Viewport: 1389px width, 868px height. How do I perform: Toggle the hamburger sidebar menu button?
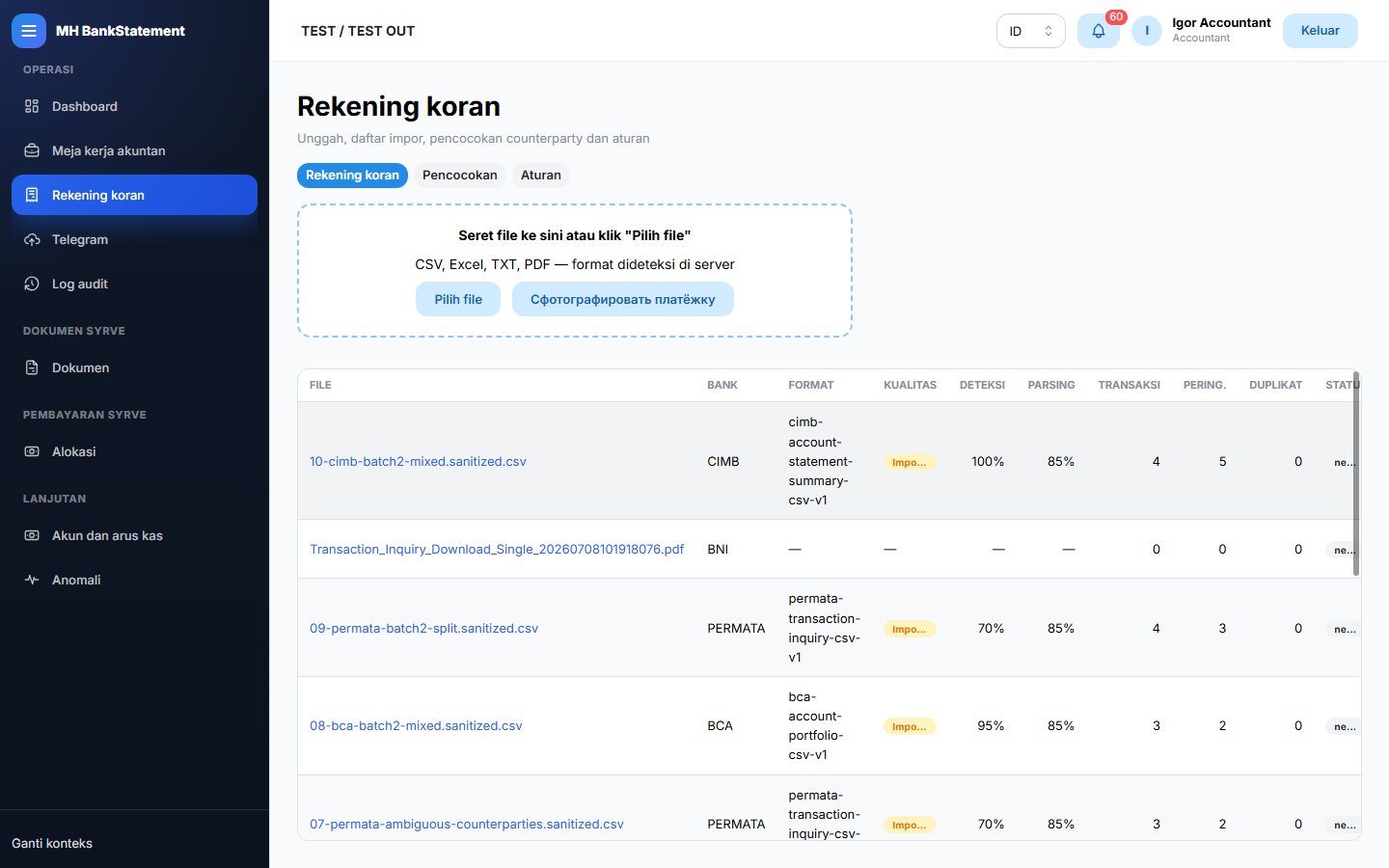29,31
